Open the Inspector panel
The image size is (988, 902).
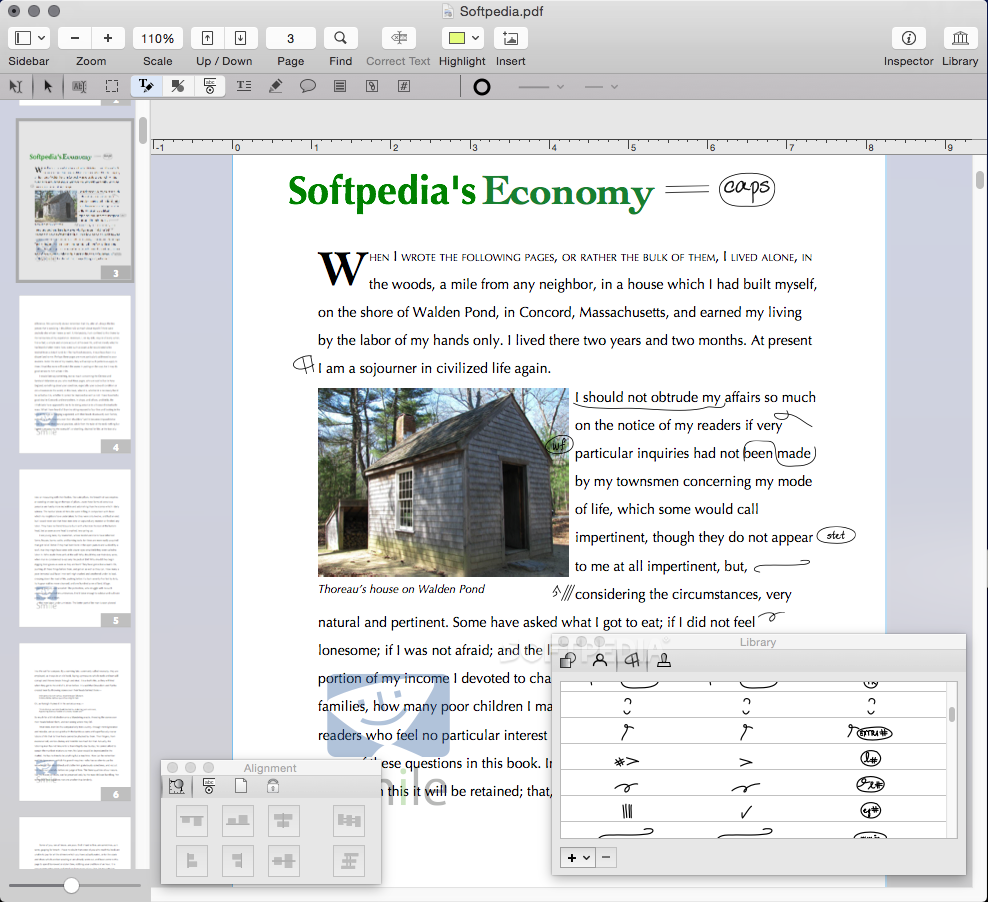(909, 38)
